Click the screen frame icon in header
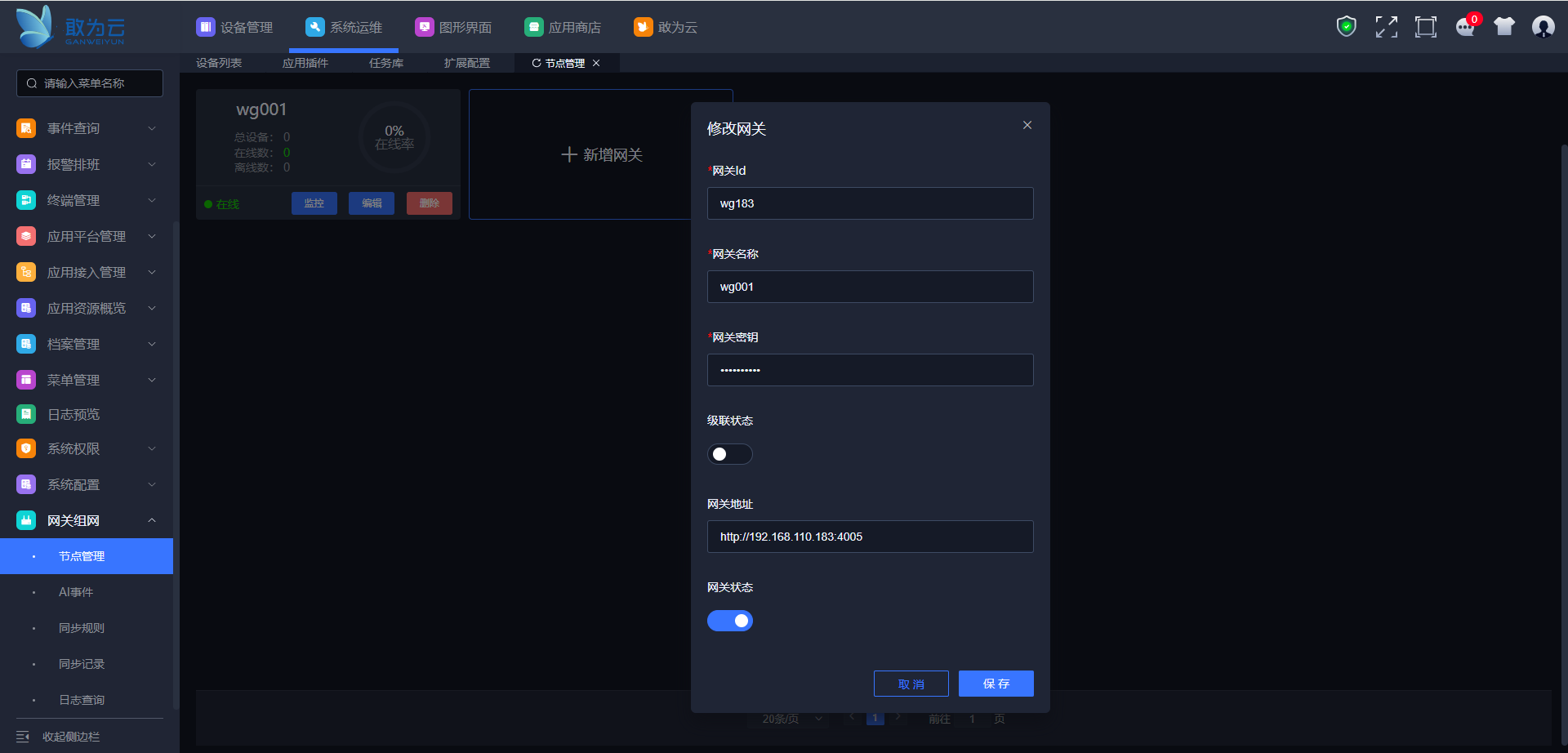Image resolution: width=1568 pixels, height=753 pixels. pos(1426,27)
